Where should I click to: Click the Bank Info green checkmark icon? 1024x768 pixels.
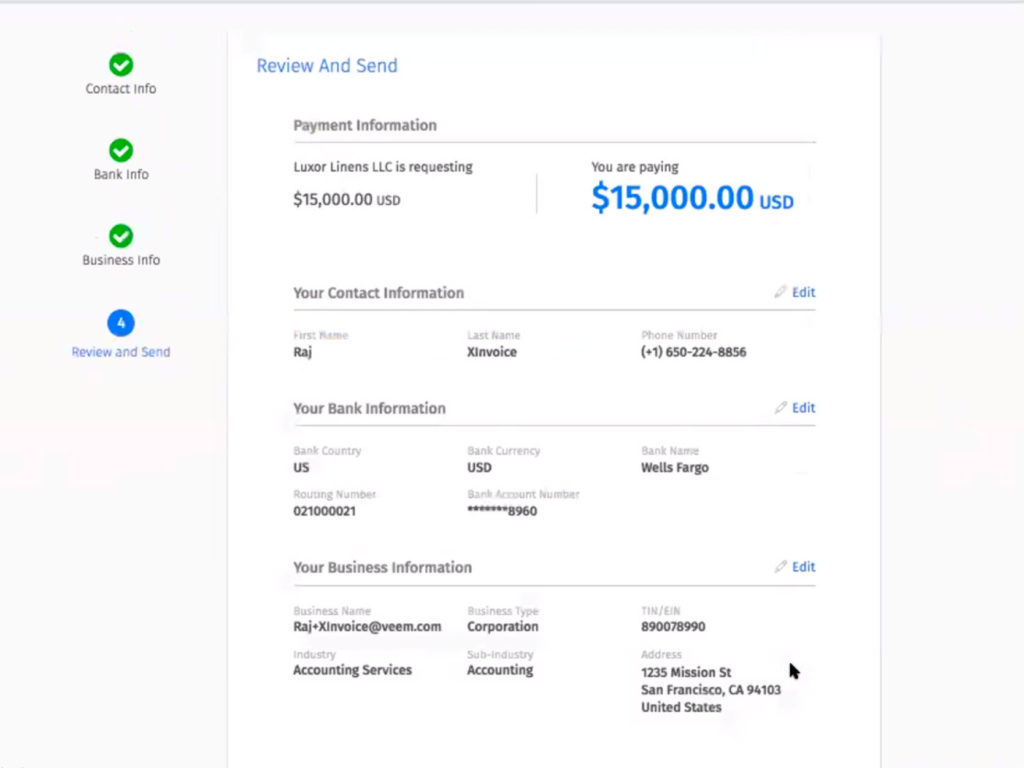[121, 150]
